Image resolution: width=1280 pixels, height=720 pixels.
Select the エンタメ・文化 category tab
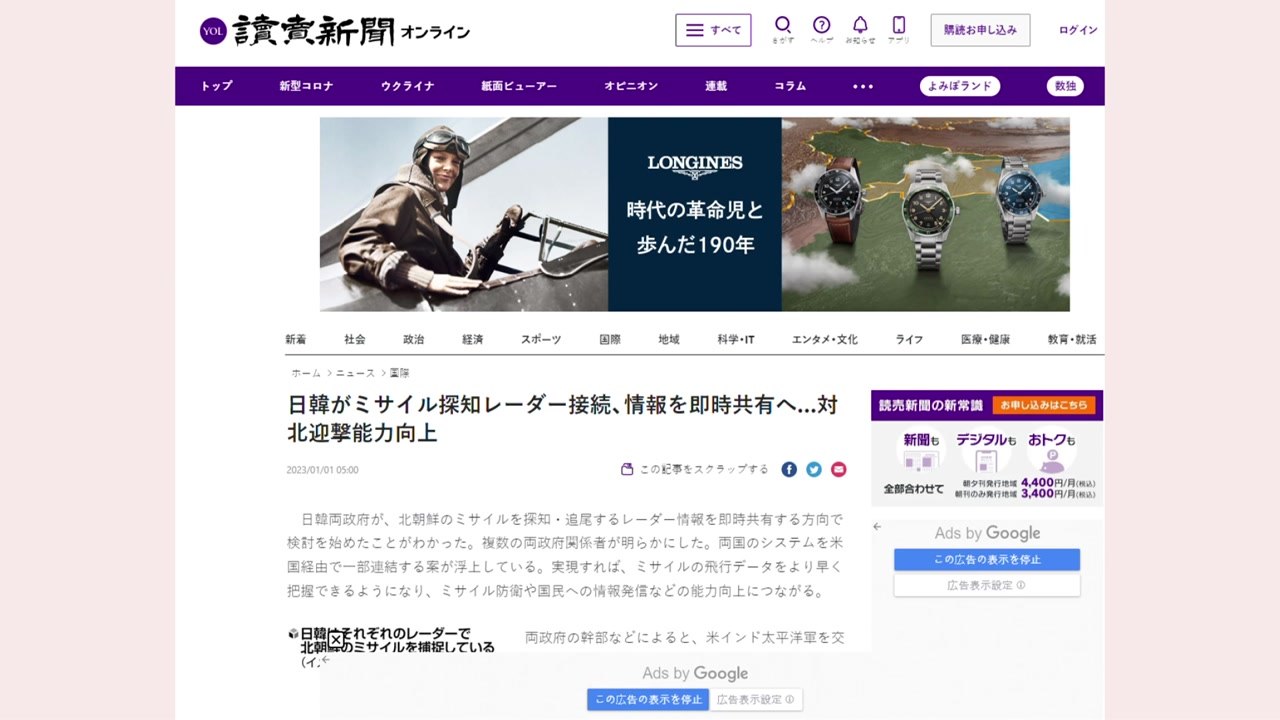pyautogui.click(x=825, y=340)
